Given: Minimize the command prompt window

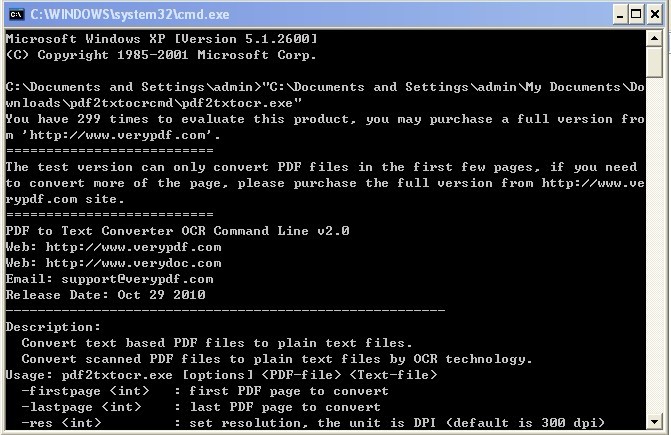Looking at the screenshot, I should tap(619, 15).
